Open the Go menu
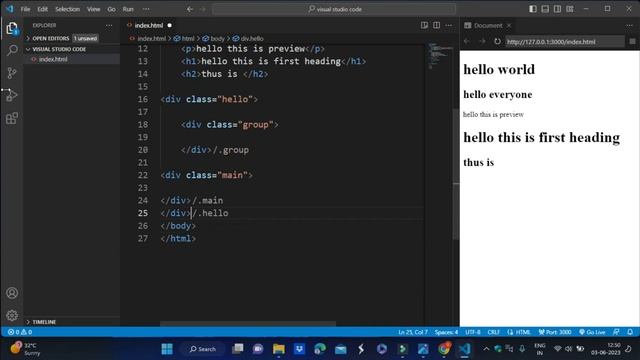 tap(111, 9)
